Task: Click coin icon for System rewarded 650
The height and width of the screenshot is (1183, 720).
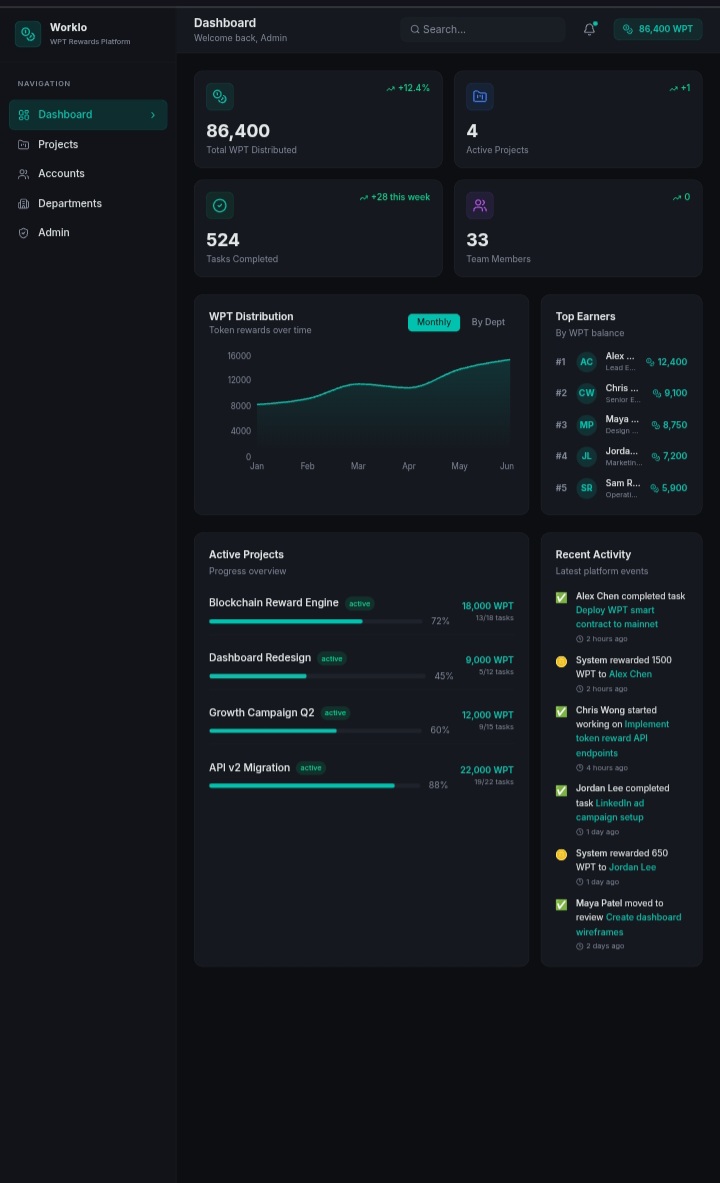Action: 562,855
